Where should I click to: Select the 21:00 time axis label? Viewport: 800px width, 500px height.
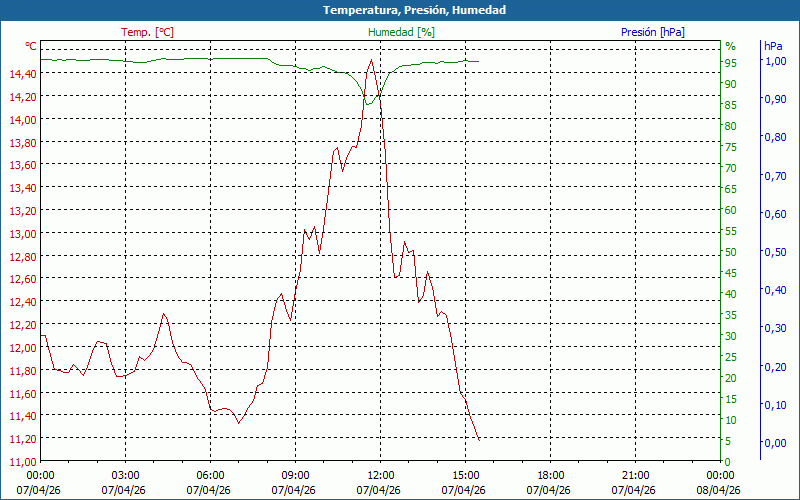[x=635, y=475]
